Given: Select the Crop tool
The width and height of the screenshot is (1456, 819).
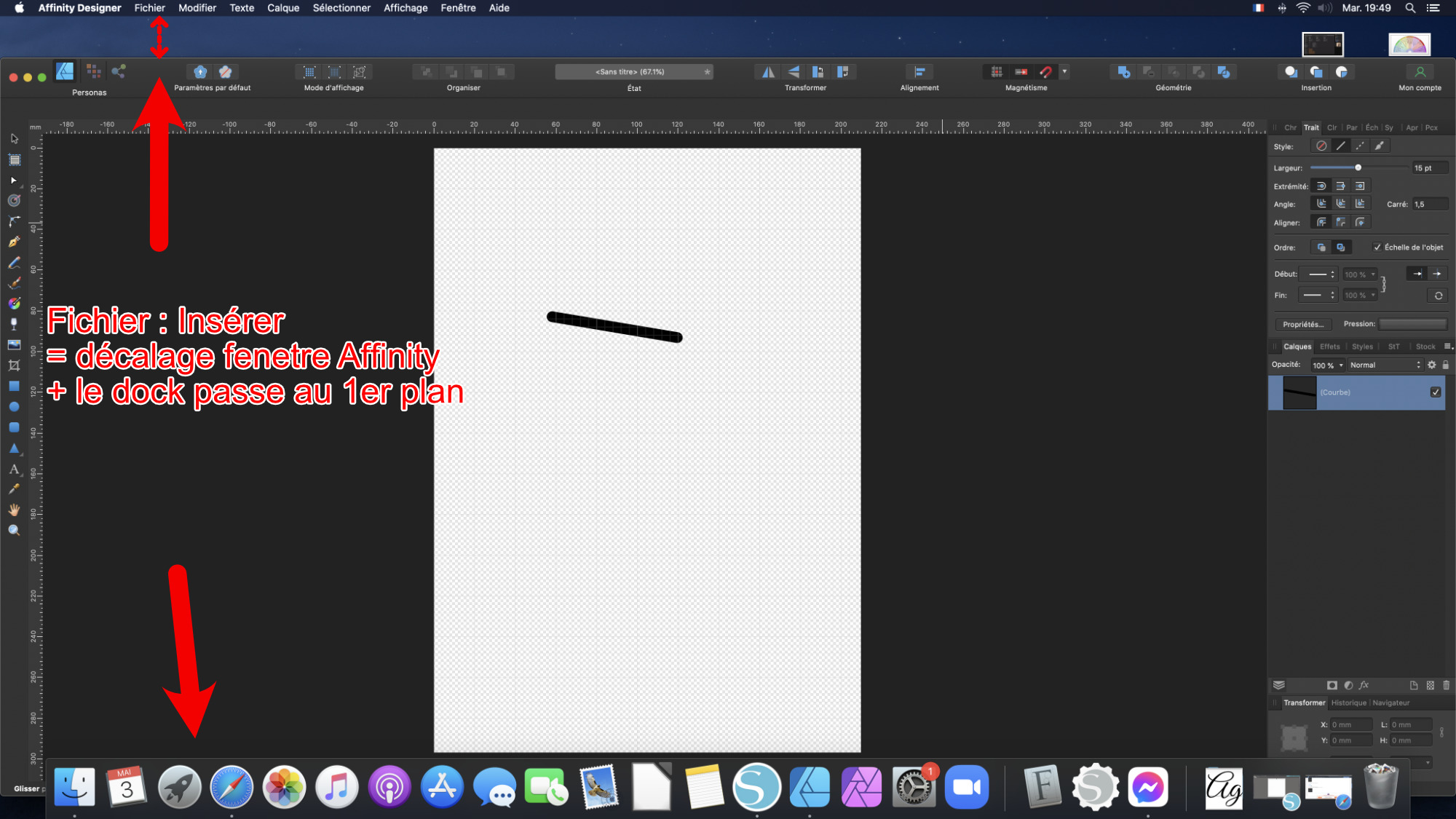Looking at the screenshot, I should [x=14, y=365].
